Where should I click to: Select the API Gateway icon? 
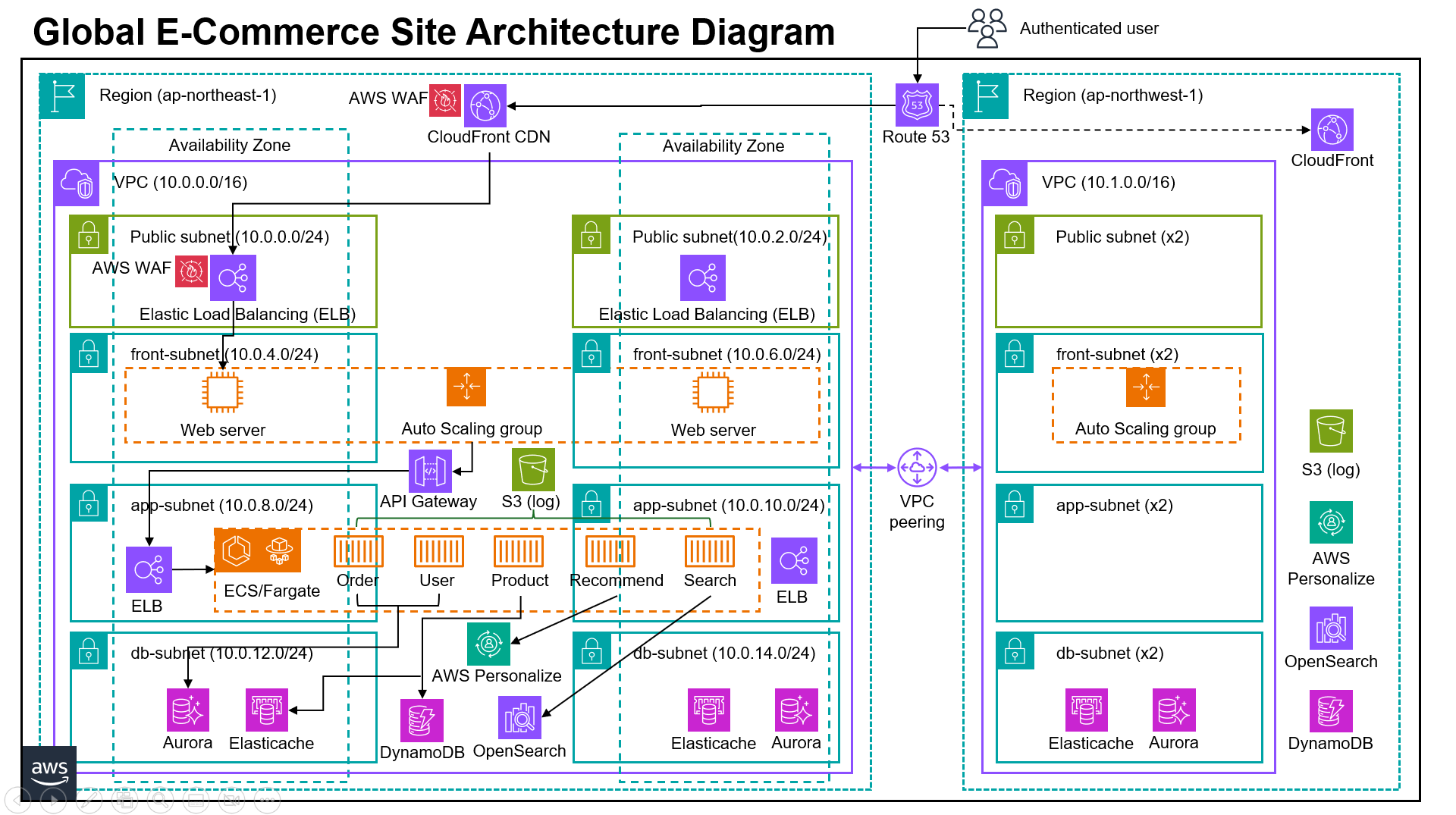click(x=429, y=471)
